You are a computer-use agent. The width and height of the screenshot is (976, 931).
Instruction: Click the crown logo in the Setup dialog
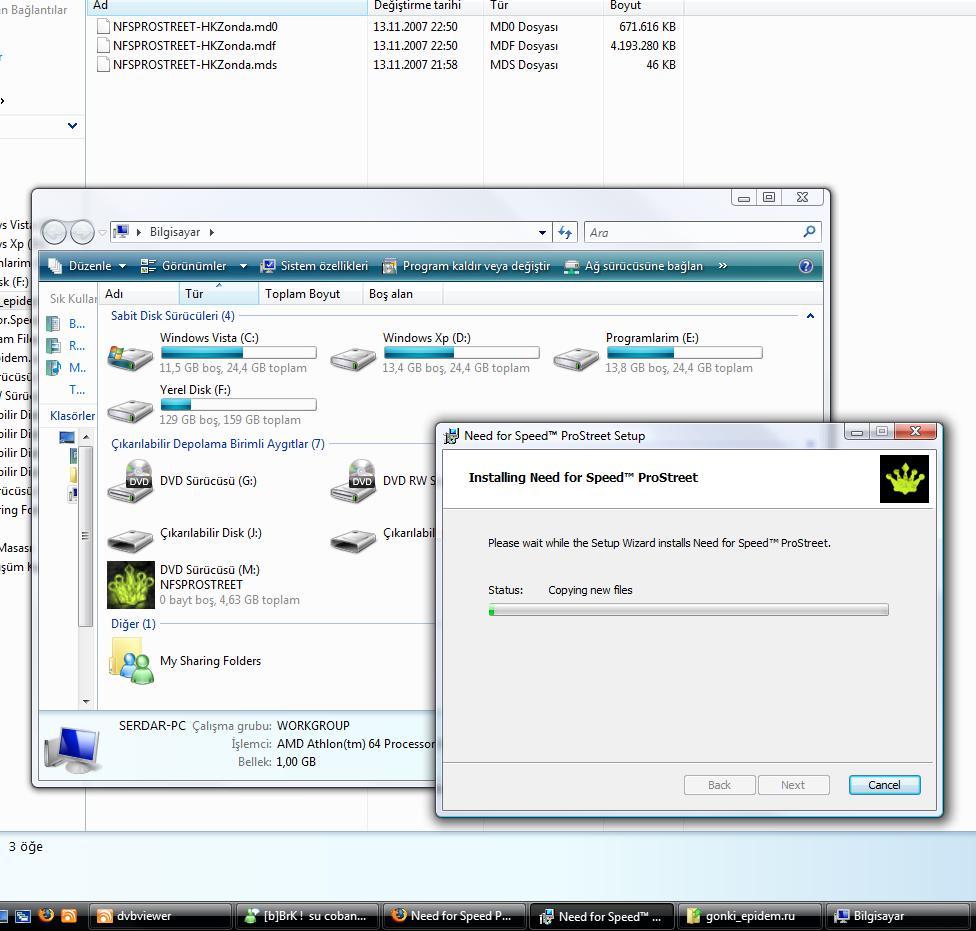pos(904,479)
